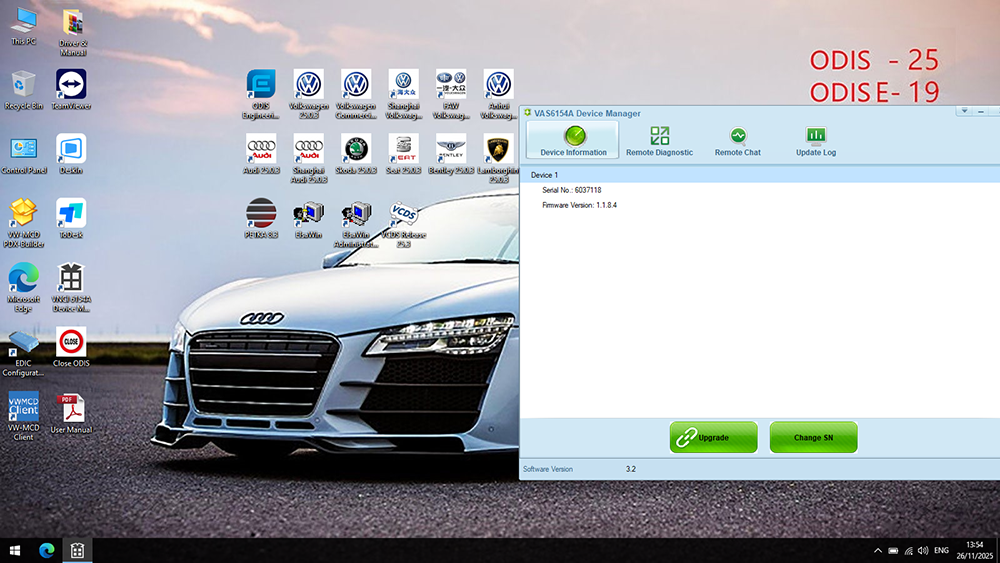Open the User Manual PDF icon
1000x563 pixels.
point(71,410)
